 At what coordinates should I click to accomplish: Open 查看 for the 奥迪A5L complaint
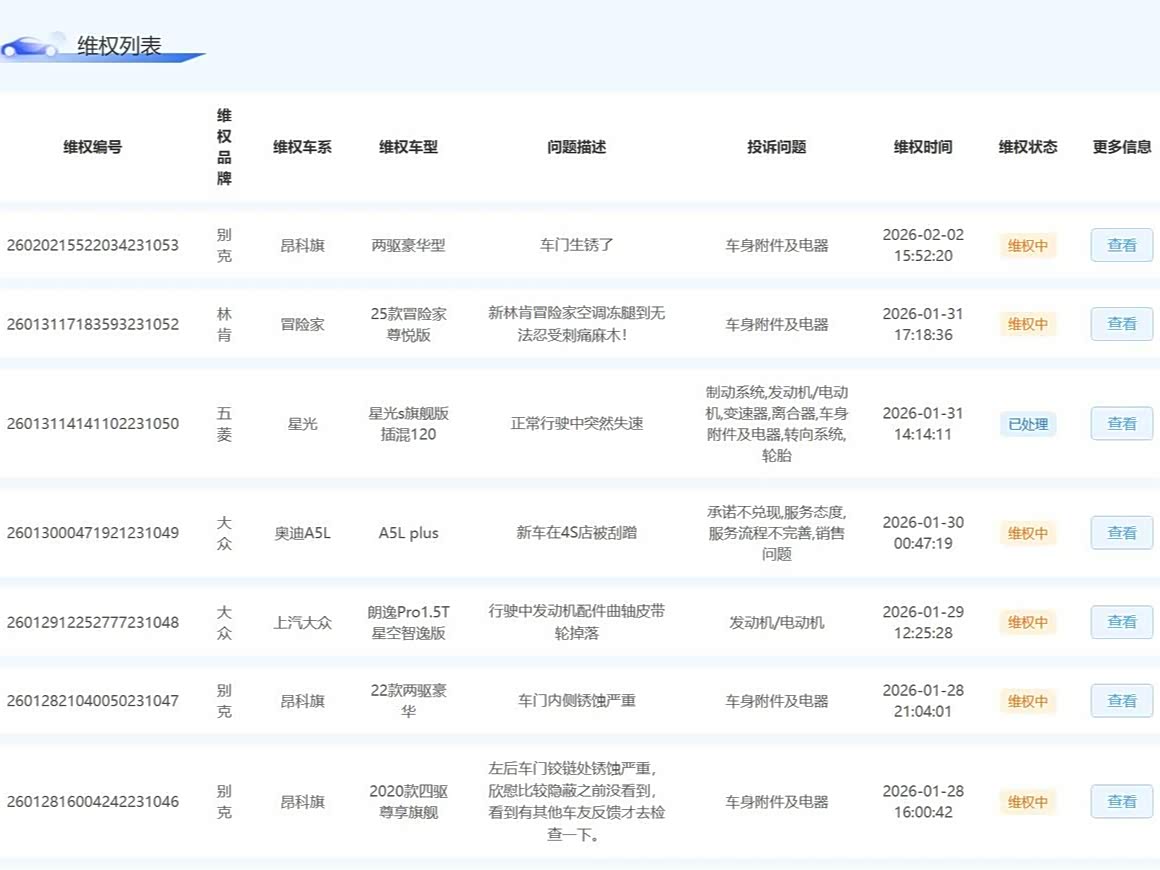pos(1121,533)
